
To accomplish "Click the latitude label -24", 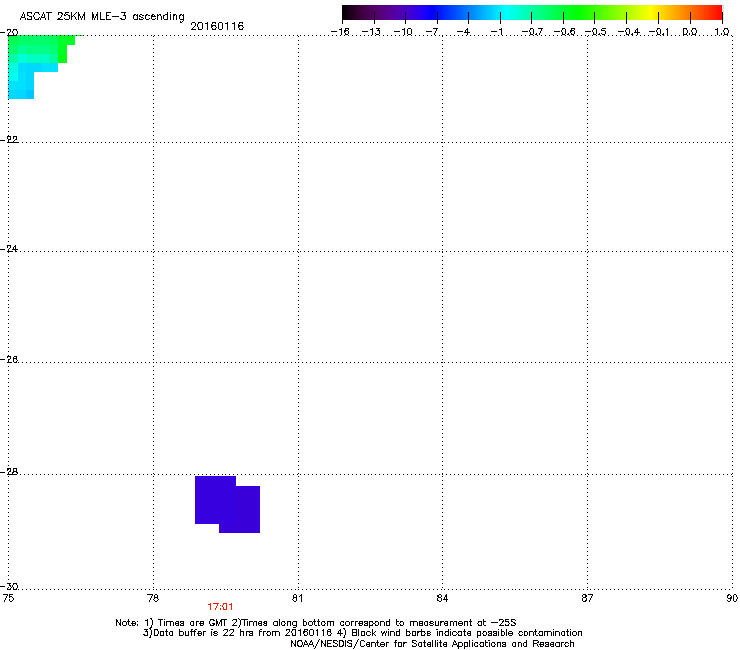I will [x=9, y=249].
